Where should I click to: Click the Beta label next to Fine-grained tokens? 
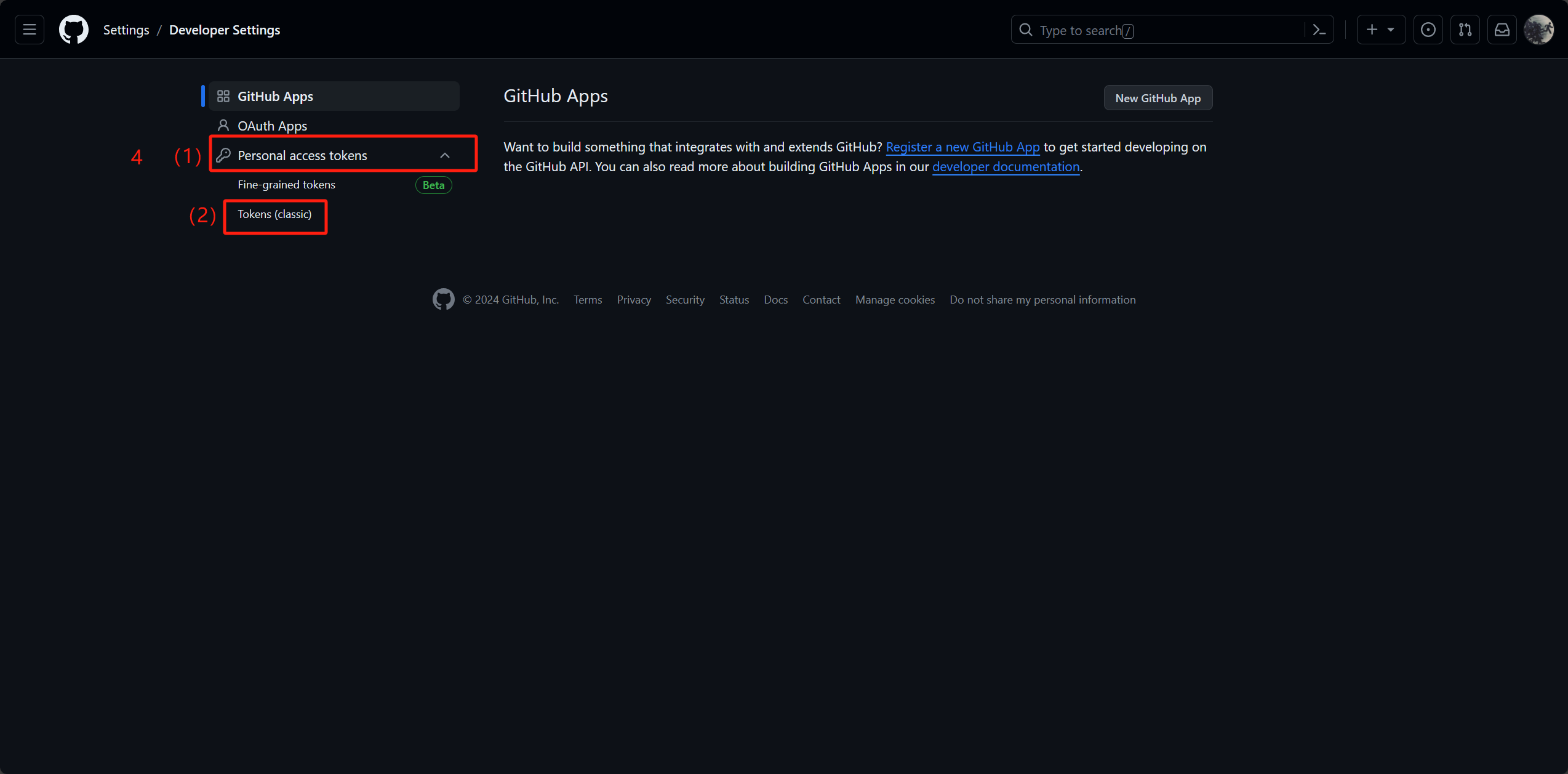(x=434, y=185)
